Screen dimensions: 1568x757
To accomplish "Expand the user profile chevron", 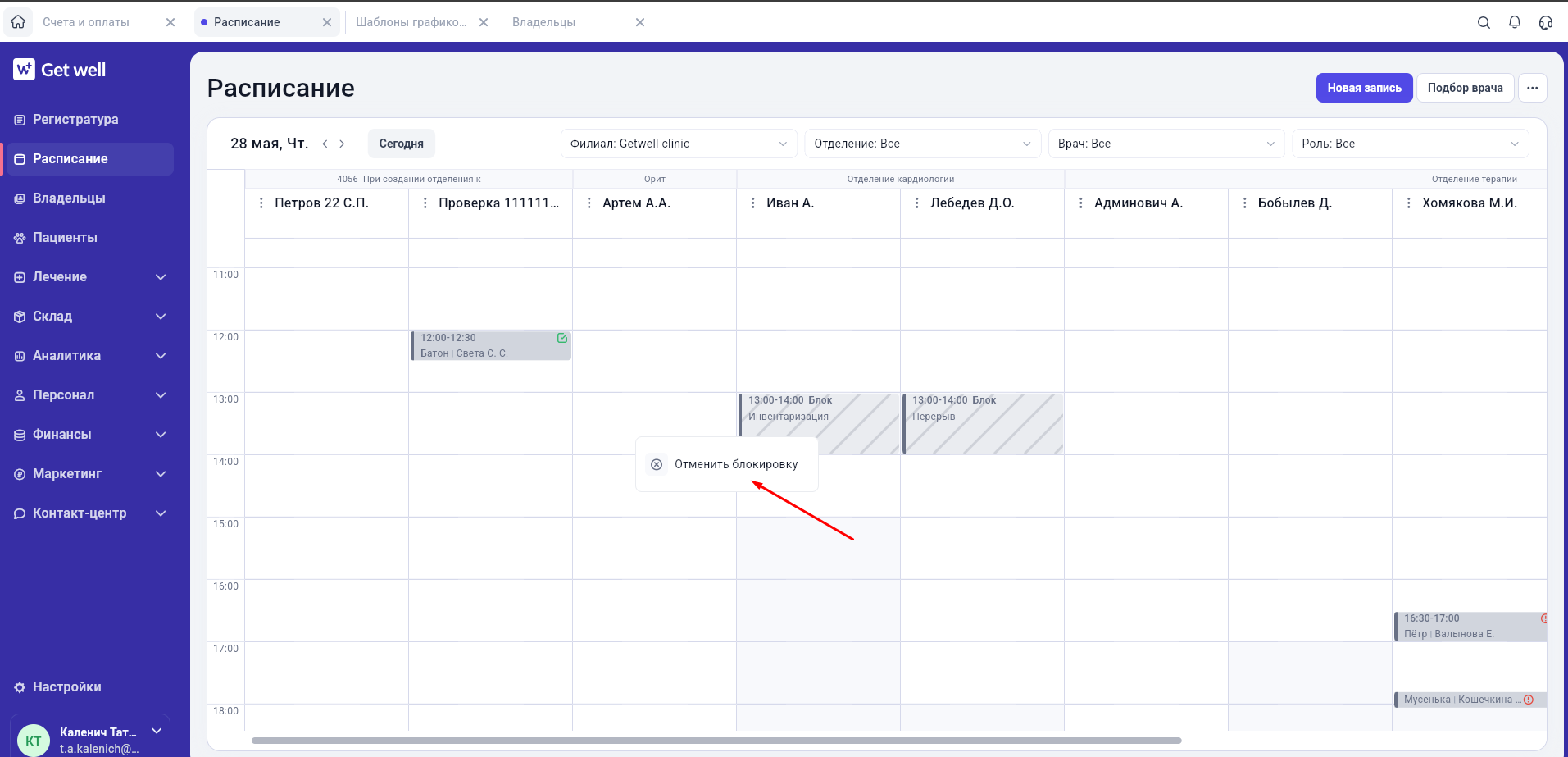I will tap(157, 731).
